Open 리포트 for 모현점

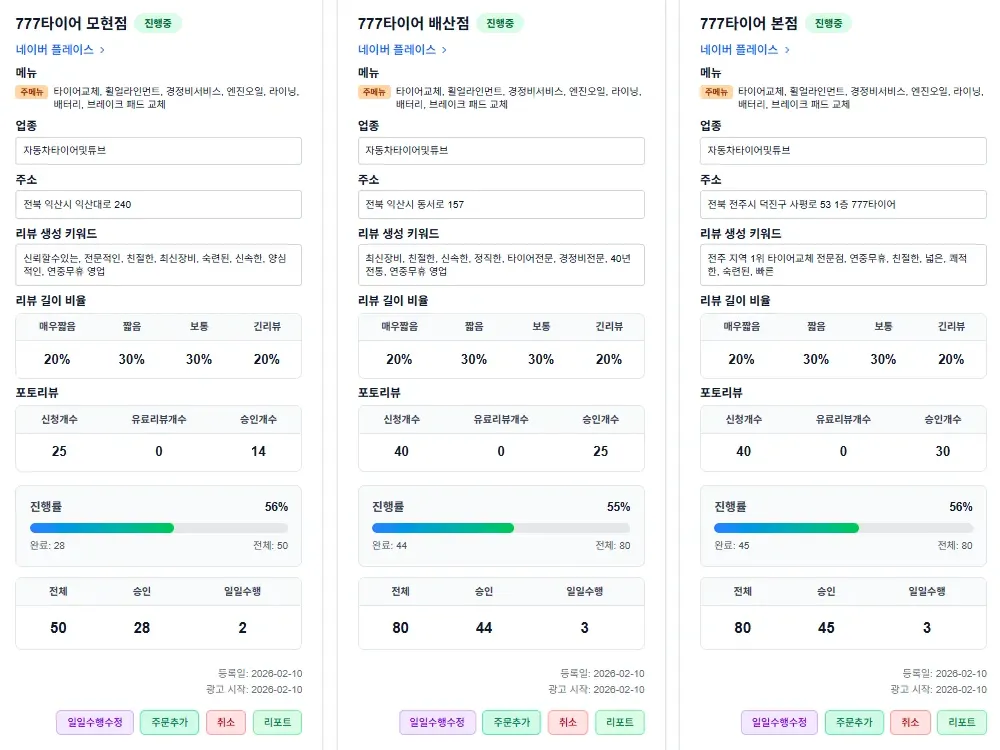[x=277, y=721]
